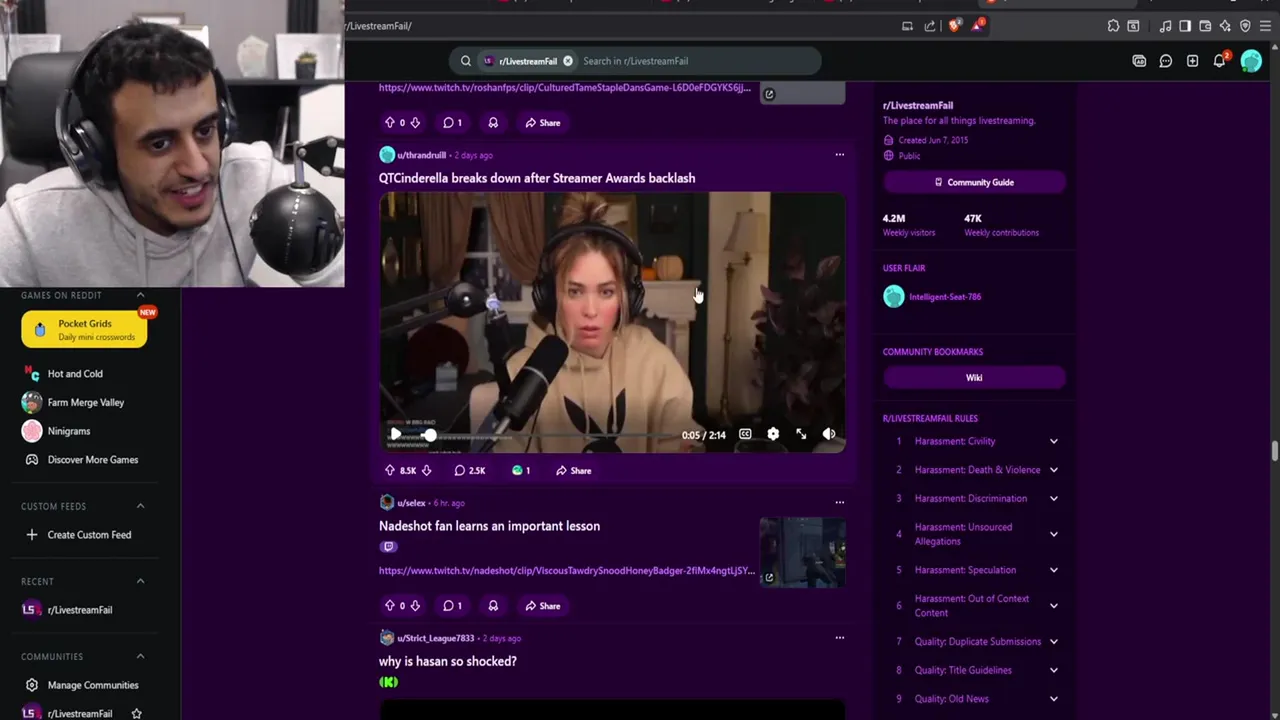
Task: Collapse the Custom Feeds section
Action: pos(140,506)
